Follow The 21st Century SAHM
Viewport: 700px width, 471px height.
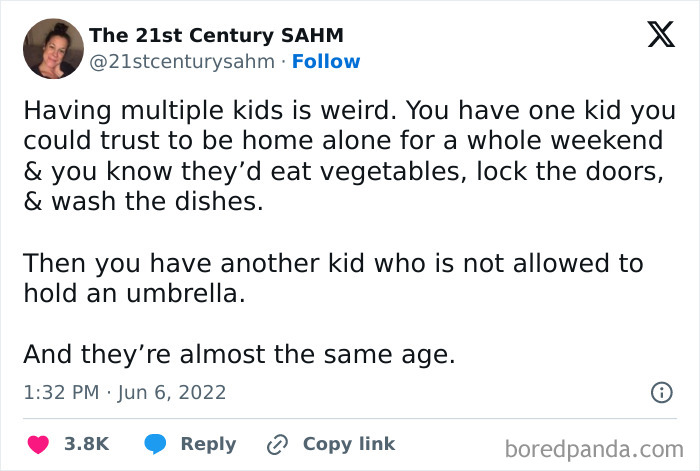(328, 62)
